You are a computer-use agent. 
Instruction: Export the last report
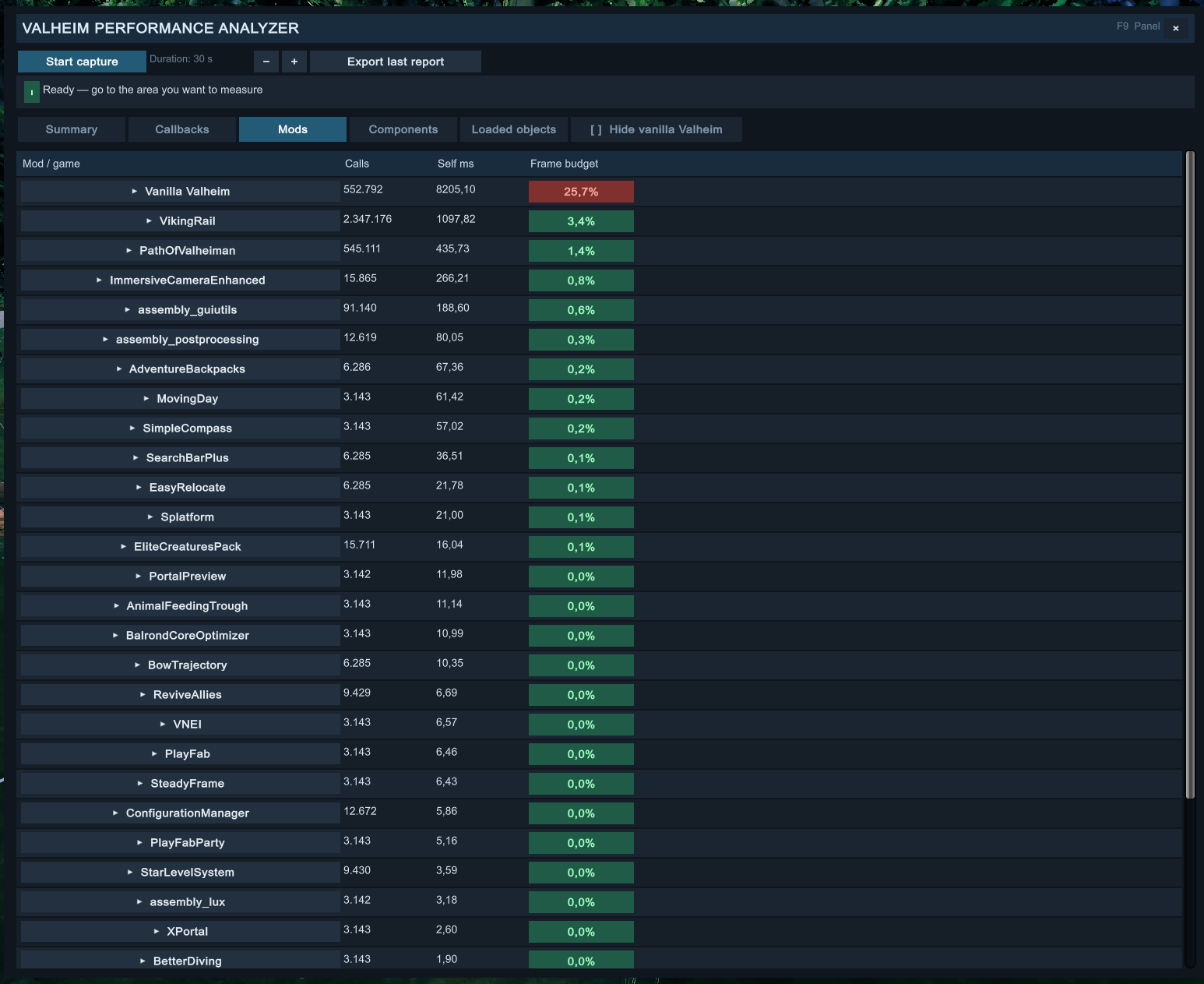pyautogui.click(x=396, y=62)
